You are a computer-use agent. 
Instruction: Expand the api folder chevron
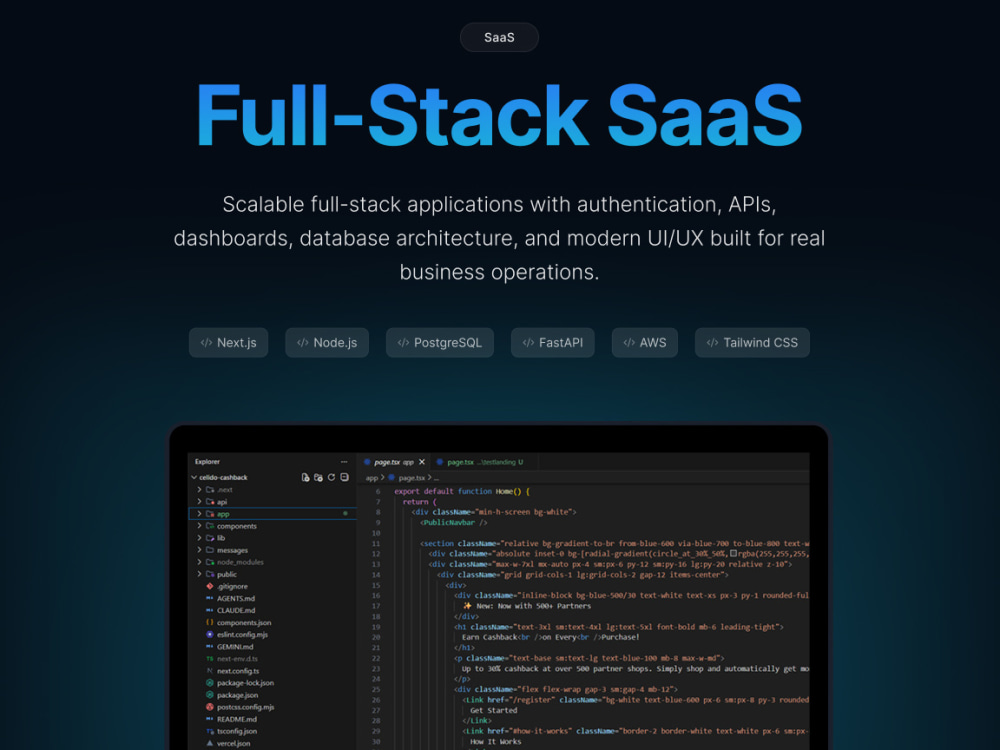point(199,502)
